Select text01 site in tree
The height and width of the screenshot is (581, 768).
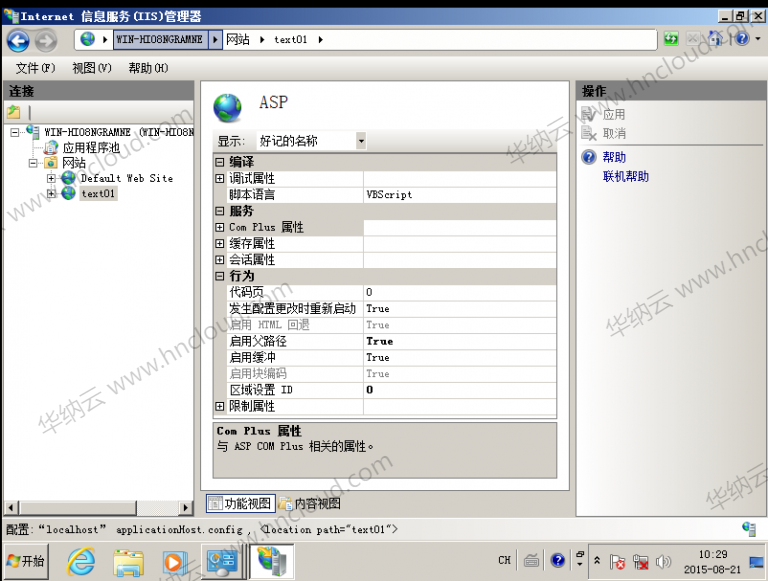coord(98,194)
